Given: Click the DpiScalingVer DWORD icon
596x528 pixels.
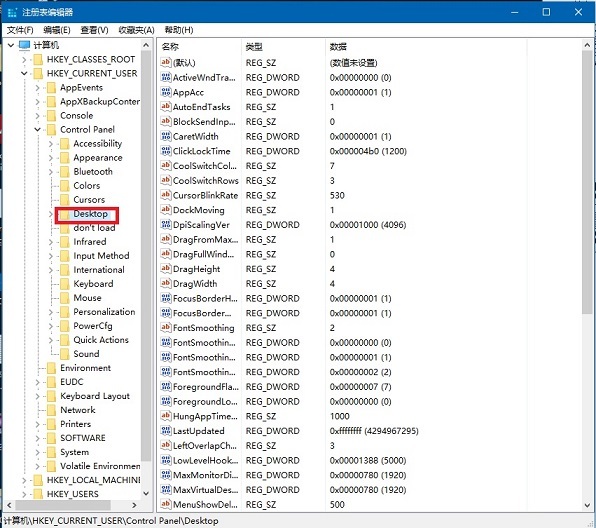Looking at the screenshot, I should (x=166, y=225).
